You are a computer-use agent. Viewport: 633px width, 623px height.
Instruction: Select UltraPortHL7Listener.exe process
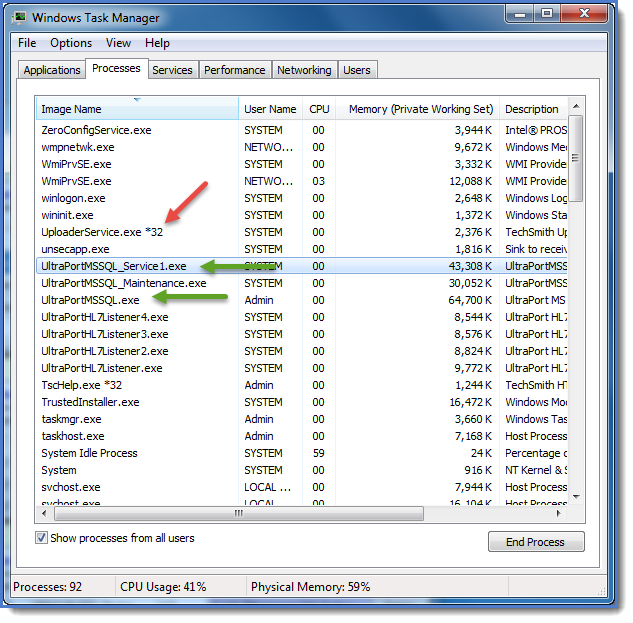pyautogui.click(x=302, y=368)
